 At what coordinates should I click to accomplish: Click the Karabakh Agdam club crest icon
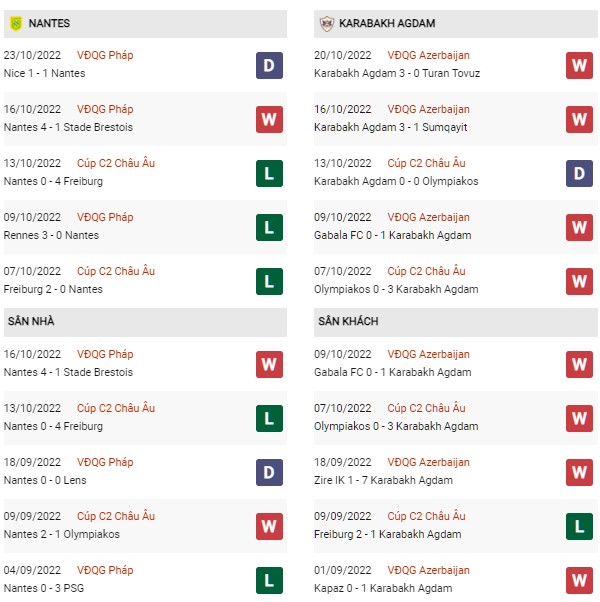click(326, 23)
